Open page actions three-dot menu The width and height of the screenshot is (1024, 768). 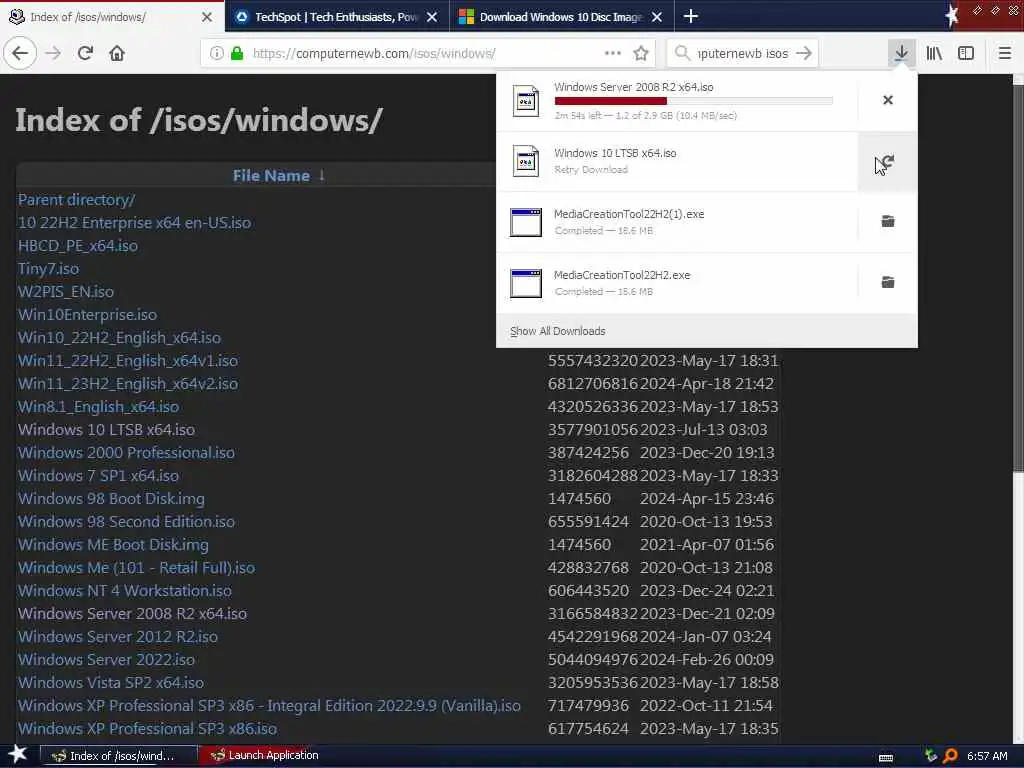tap(613, 53)
